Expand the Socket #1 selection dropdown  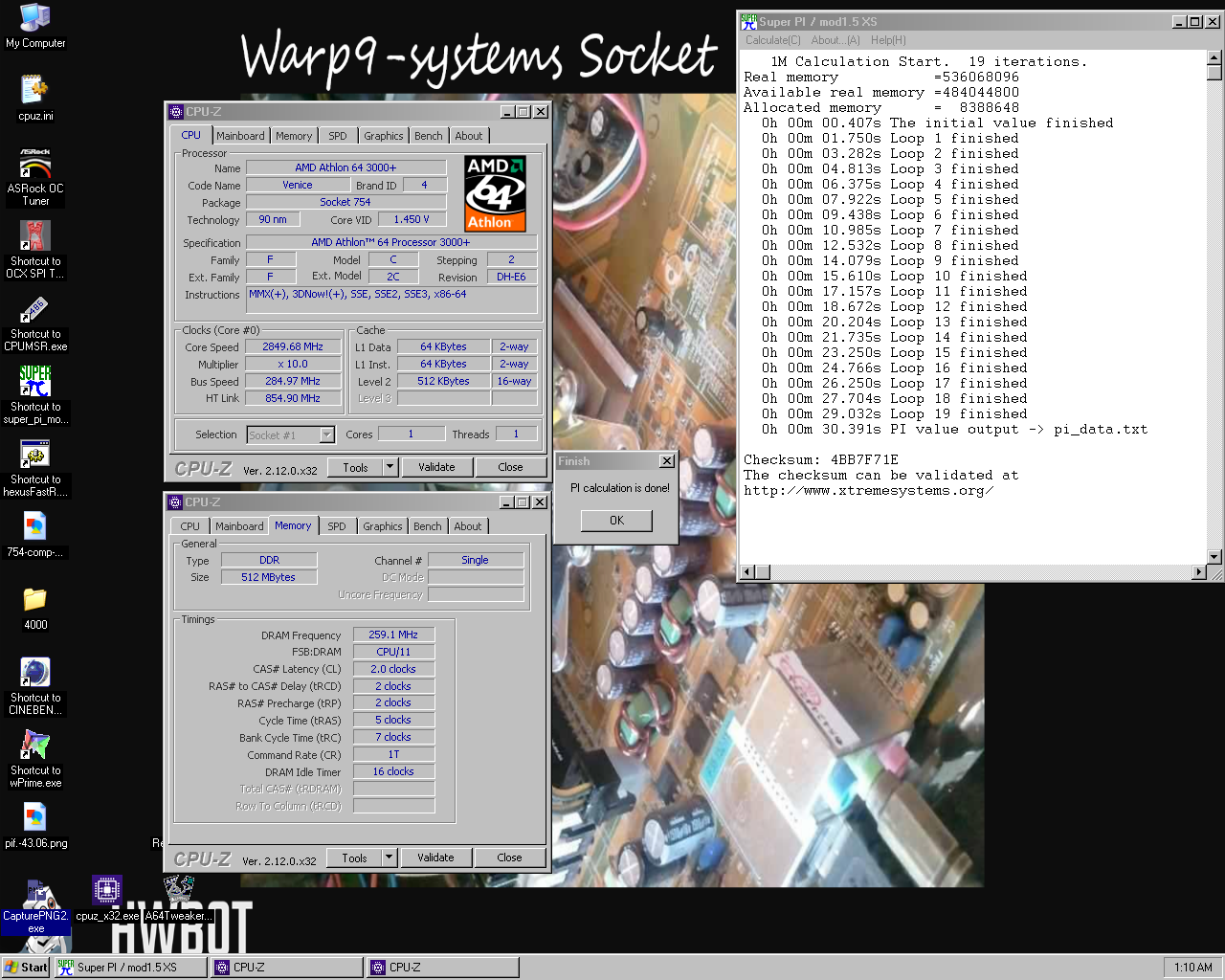326,435
